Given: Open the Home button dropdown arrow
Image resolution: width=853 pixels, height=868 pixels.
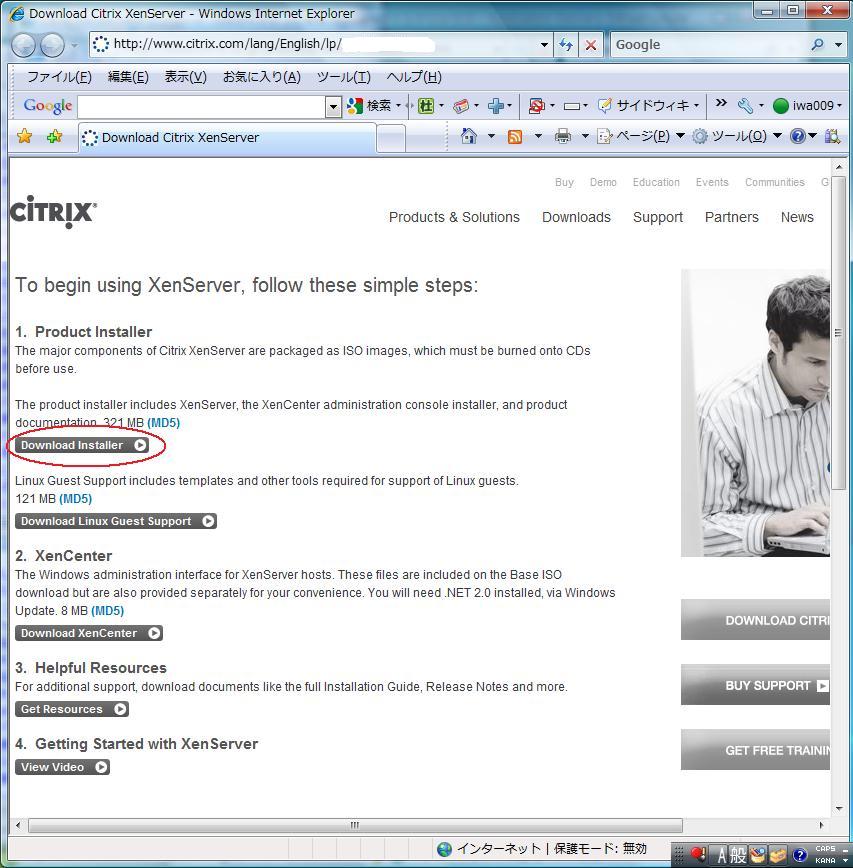Looking at the screenshot, I should pos(490,136).
